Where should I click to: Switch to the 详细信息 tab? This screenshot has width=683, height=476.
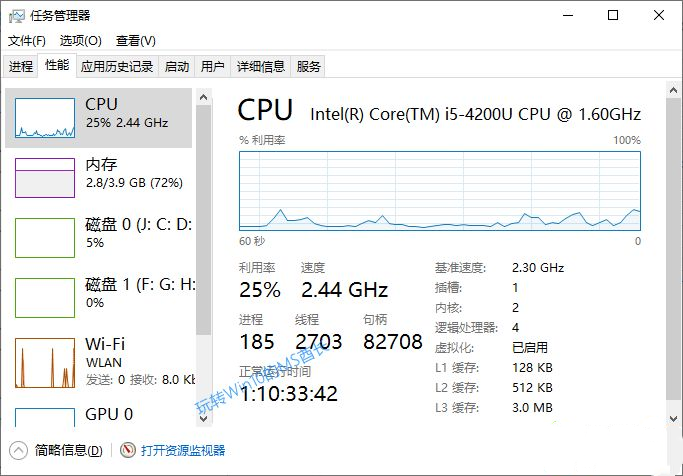(260, 66)
